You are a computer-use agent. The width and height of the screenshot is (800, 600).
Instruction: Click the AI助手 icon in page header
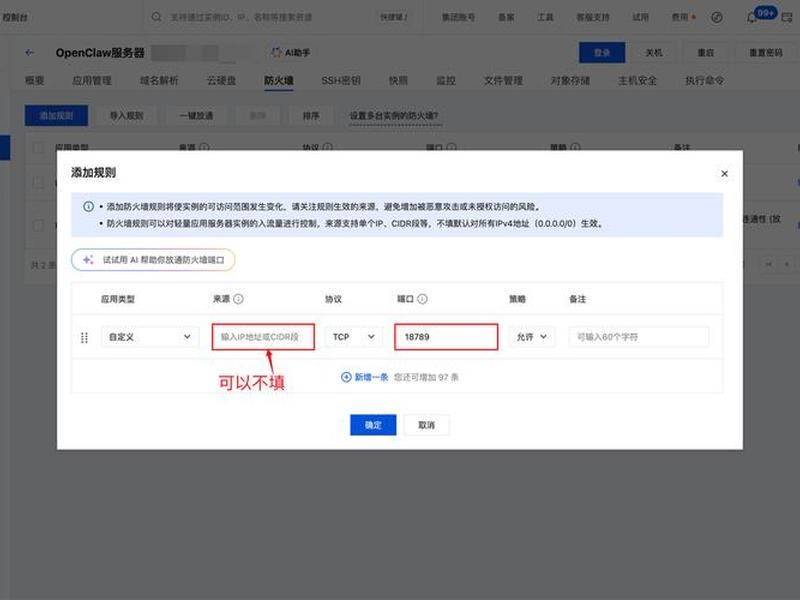coord(276,53)
